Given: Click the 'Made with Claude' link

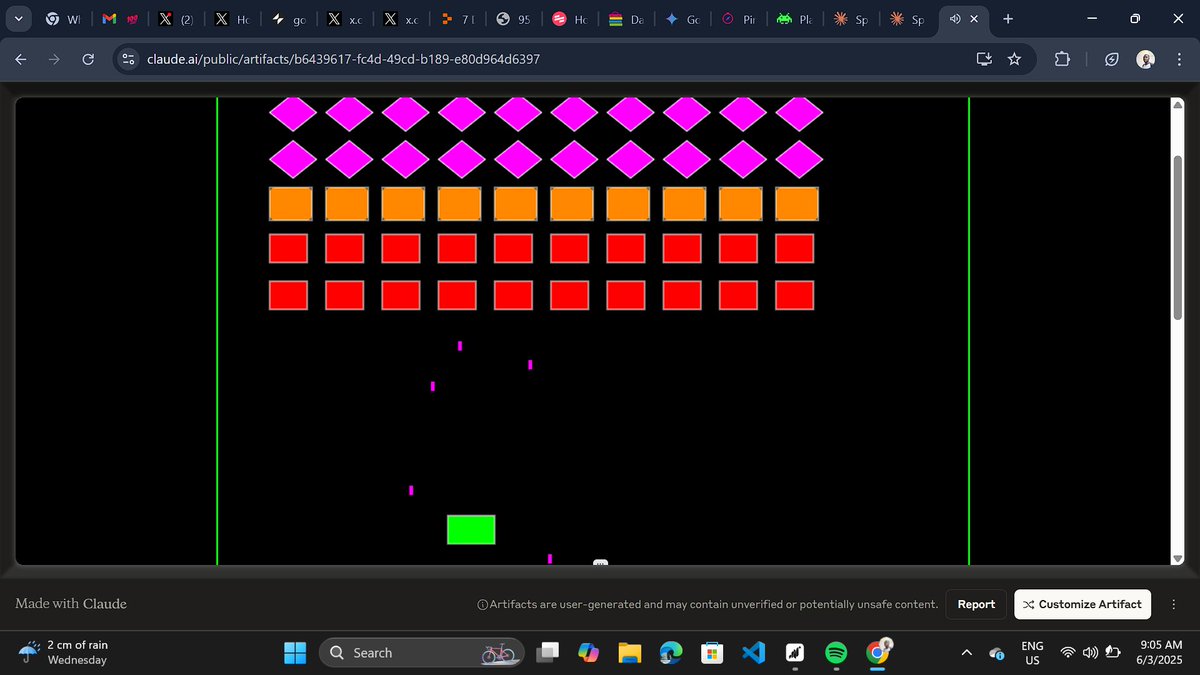Looking at the screenshot, I should (x=71, y=604).
